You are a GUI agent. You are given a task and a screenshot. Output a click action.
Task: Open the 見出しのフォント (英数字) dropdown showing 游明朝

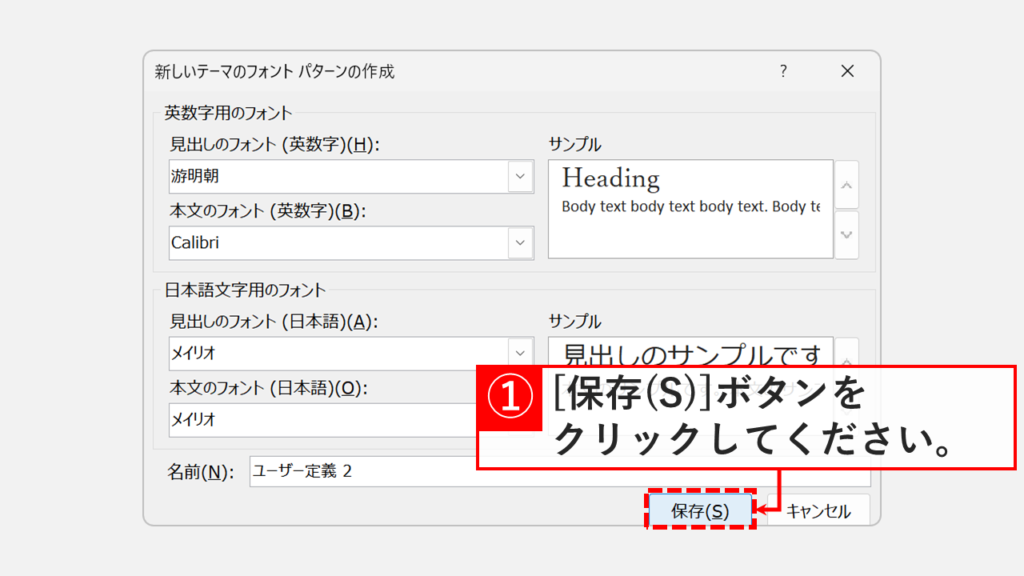click(519, 174)
